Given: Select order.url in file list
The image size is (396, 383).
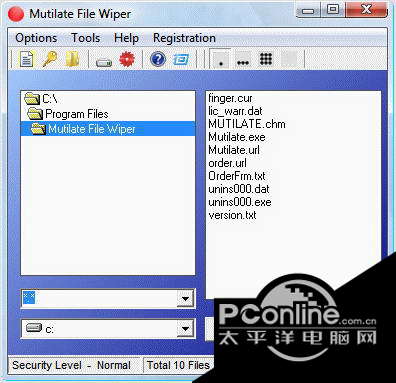Looking at the screenshot, I should (227, 163).
